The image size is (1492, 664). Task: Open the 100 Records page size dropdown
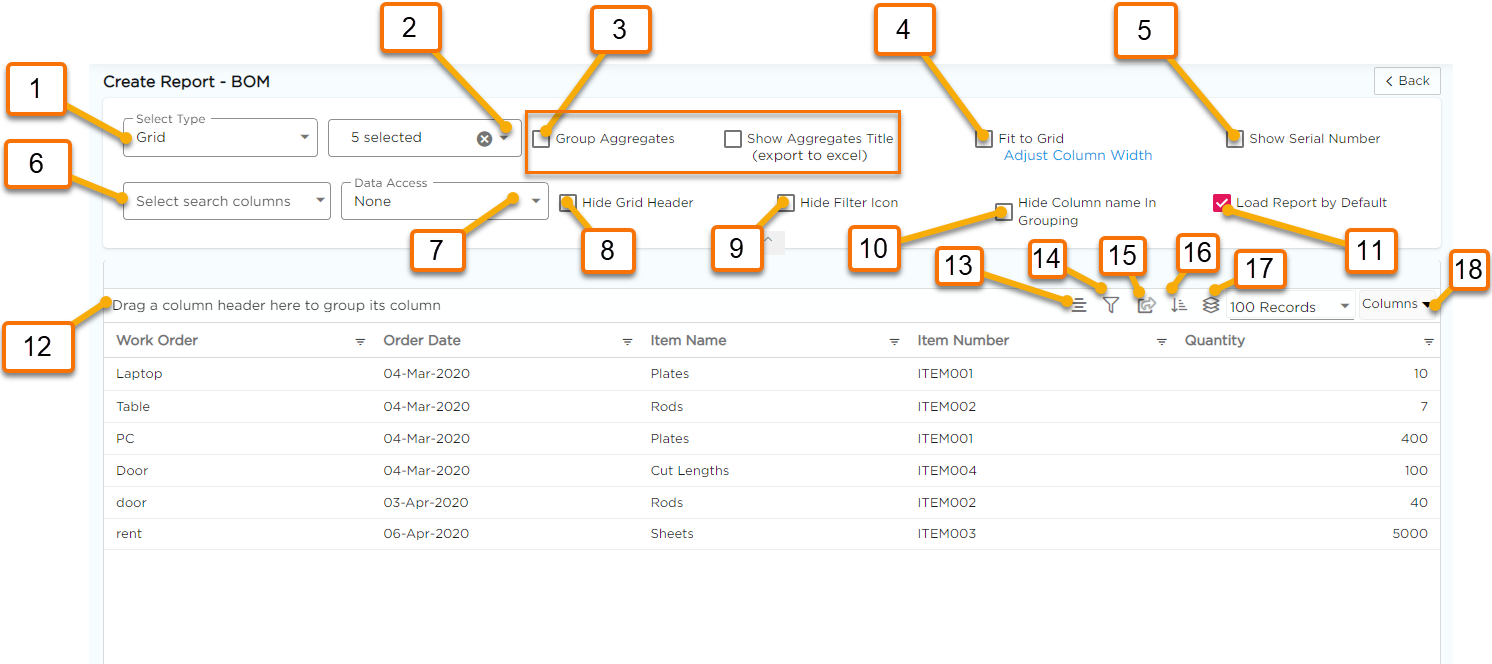[1290, 307]
